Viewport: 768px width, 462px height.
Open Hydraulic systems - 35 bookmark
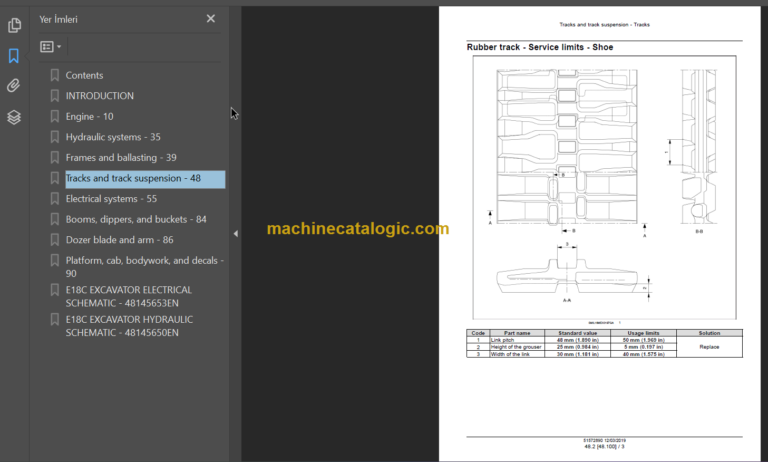113,137
